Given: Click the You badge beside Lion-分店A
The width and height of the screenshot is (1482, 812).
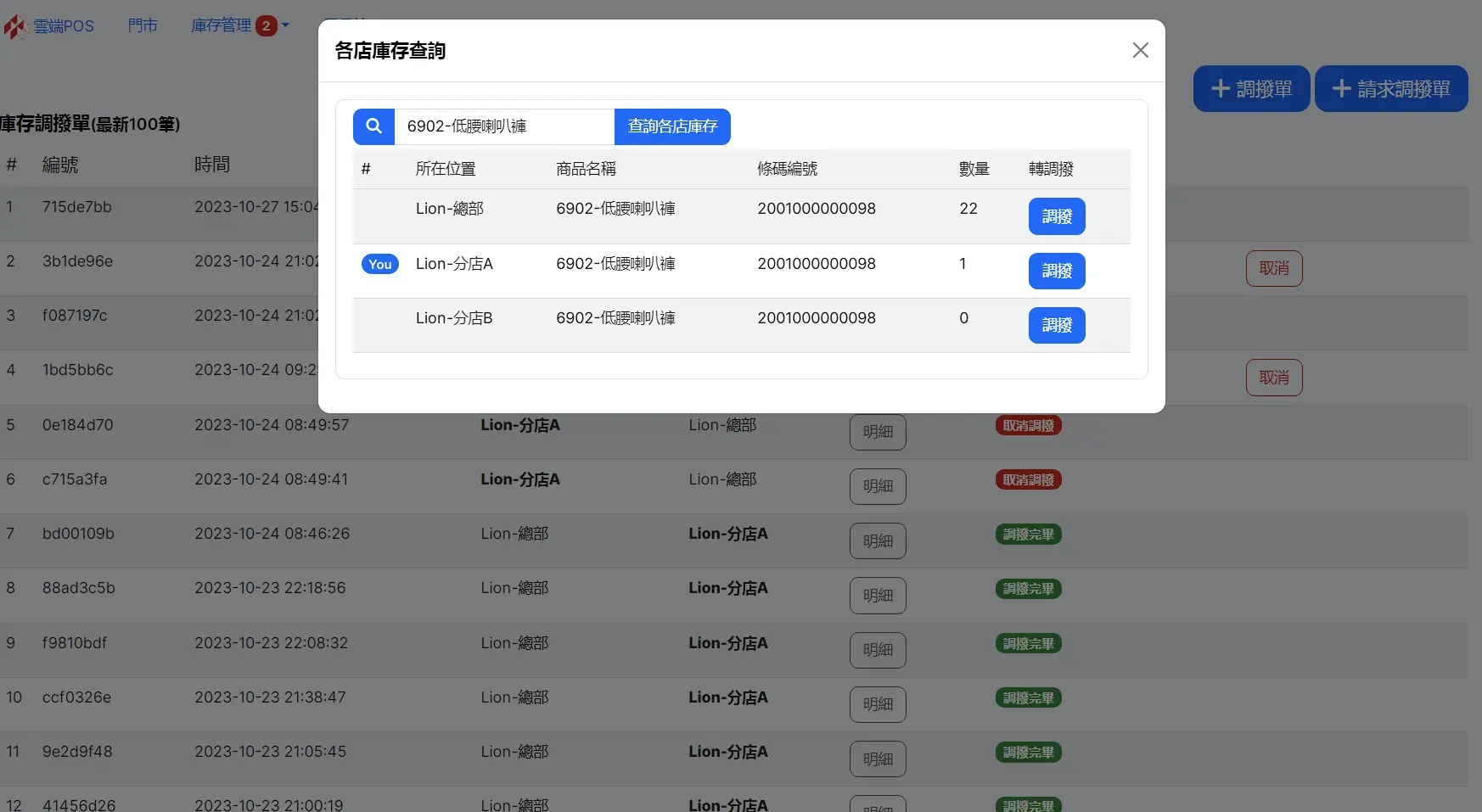Looking at the screenshot, I should tap(379, 265).
